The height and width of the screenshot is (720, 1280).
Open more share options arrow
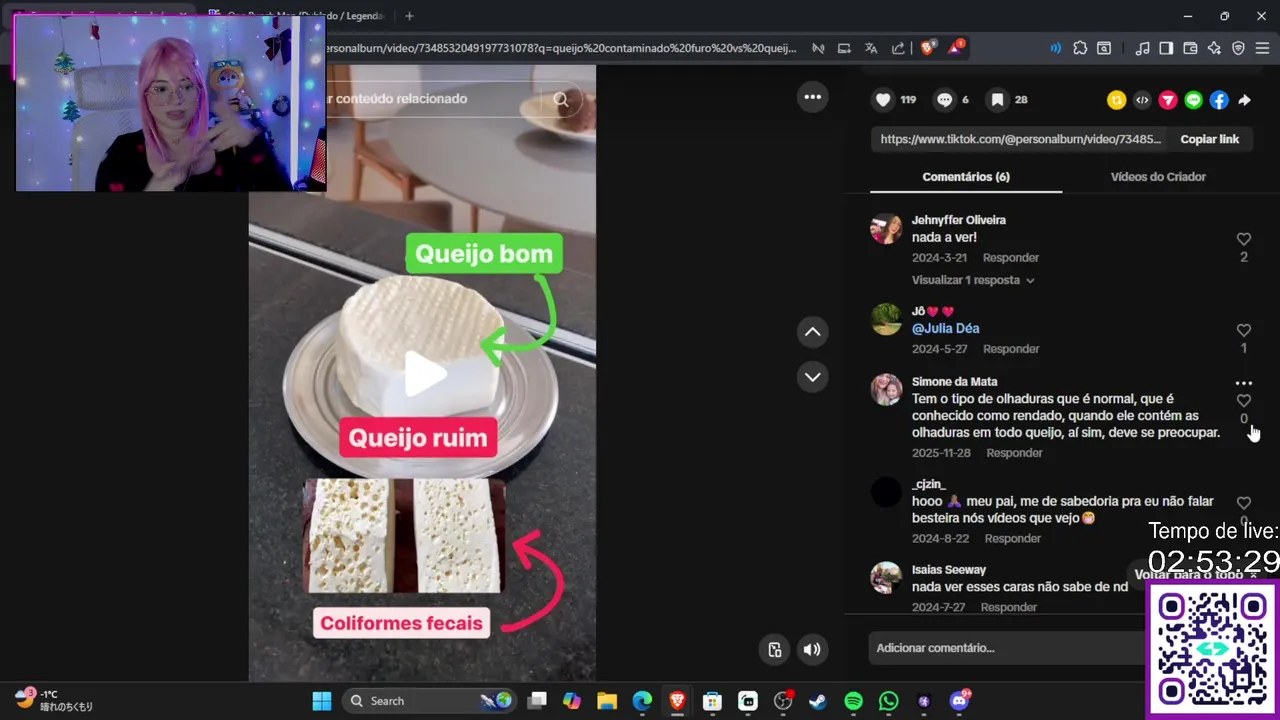click(x=1244, y=100)
